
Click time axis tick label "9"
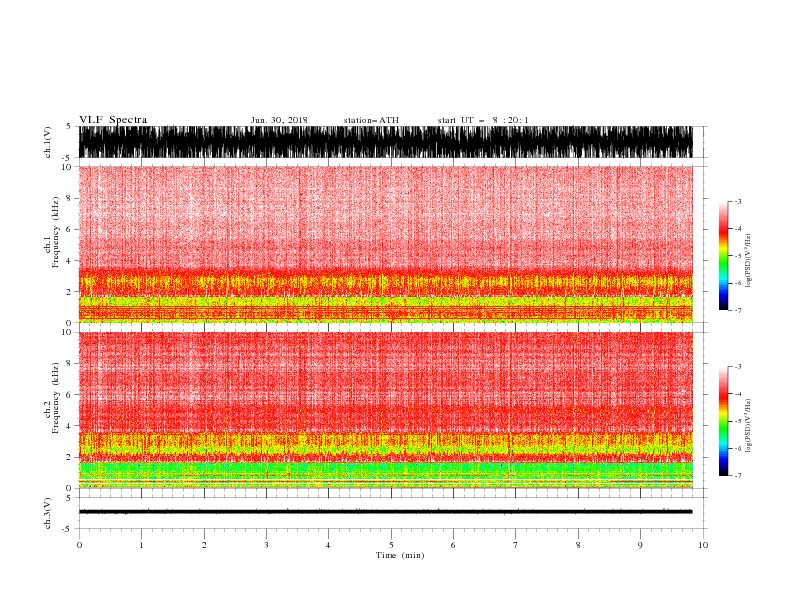point(640,545)
